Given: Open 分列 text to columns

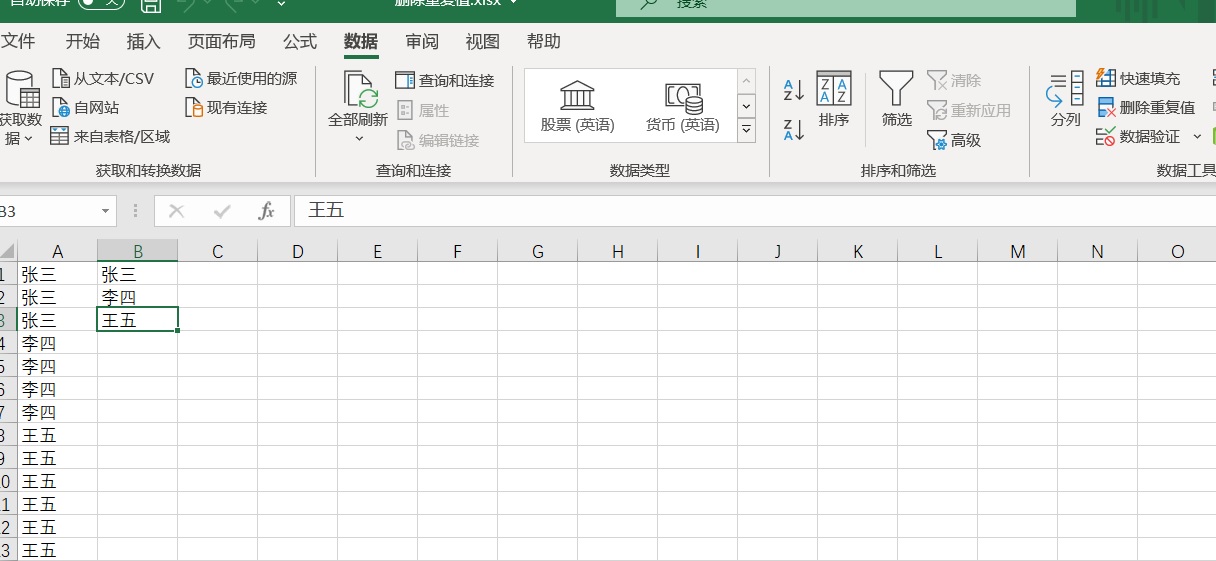Looking at the screenshot, I should coord(1066,100).
